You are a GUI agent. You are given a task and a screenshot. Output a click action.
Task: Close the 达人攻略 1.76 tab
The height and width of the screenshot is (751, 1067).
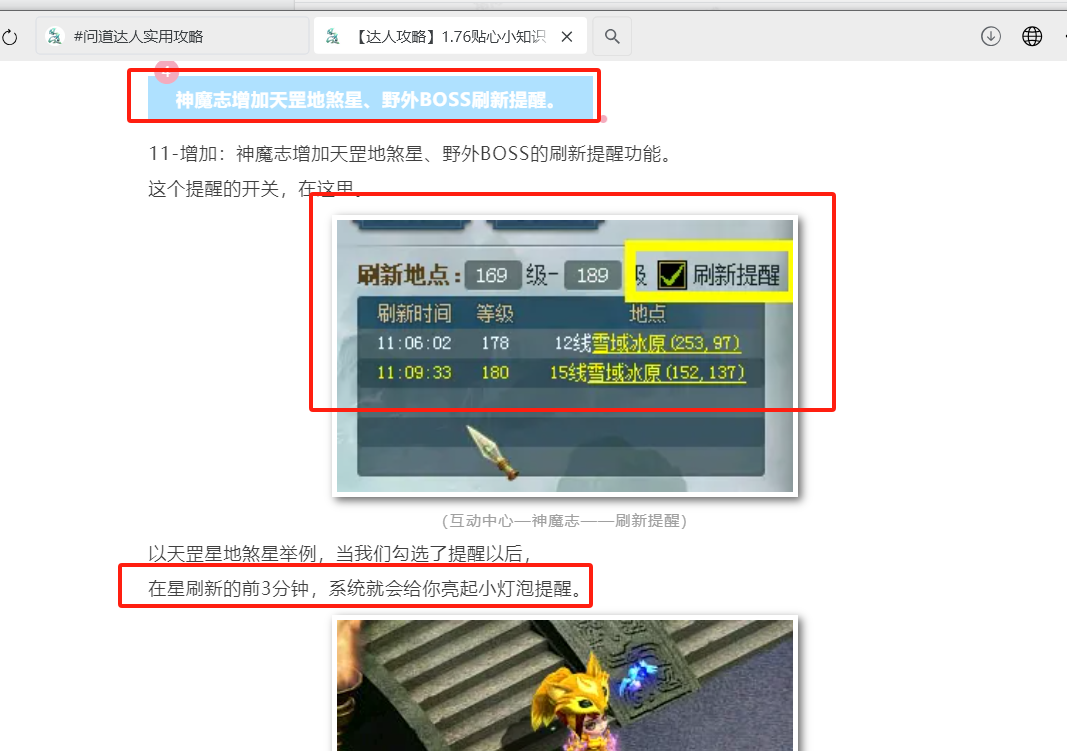(567, 37)
